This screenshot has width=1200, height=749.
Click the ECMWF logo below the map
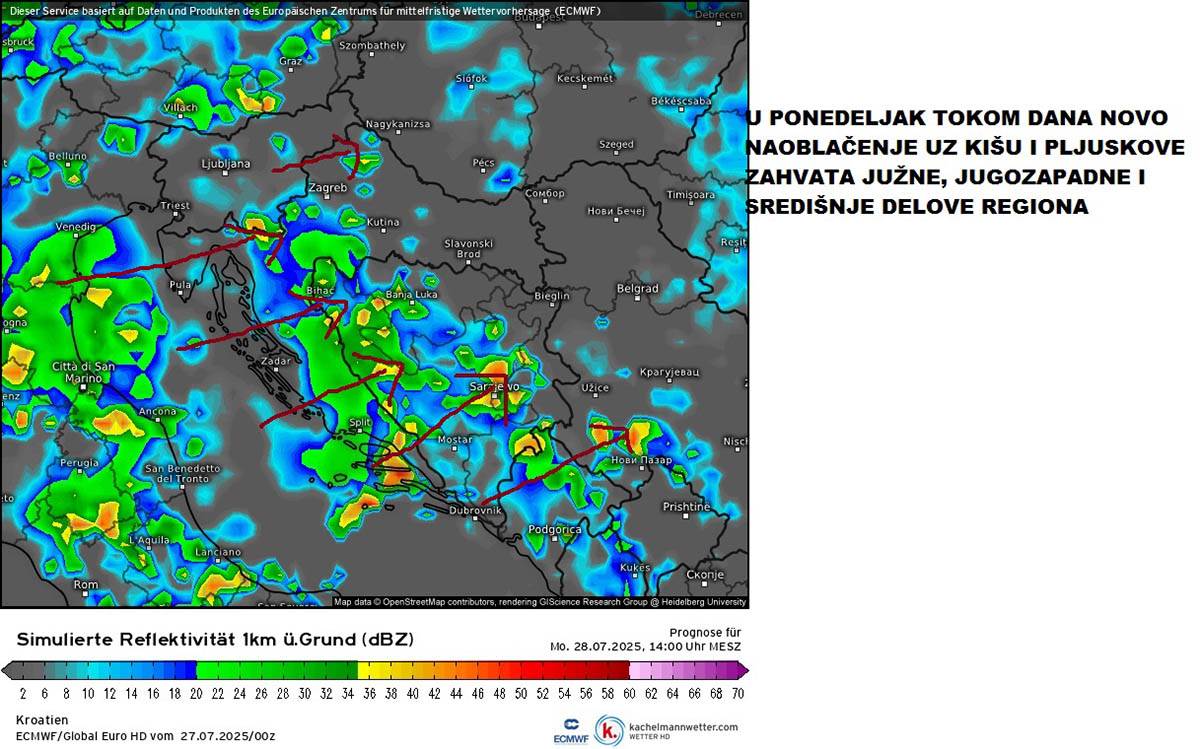pyautogui.click(x=570, y=730)
